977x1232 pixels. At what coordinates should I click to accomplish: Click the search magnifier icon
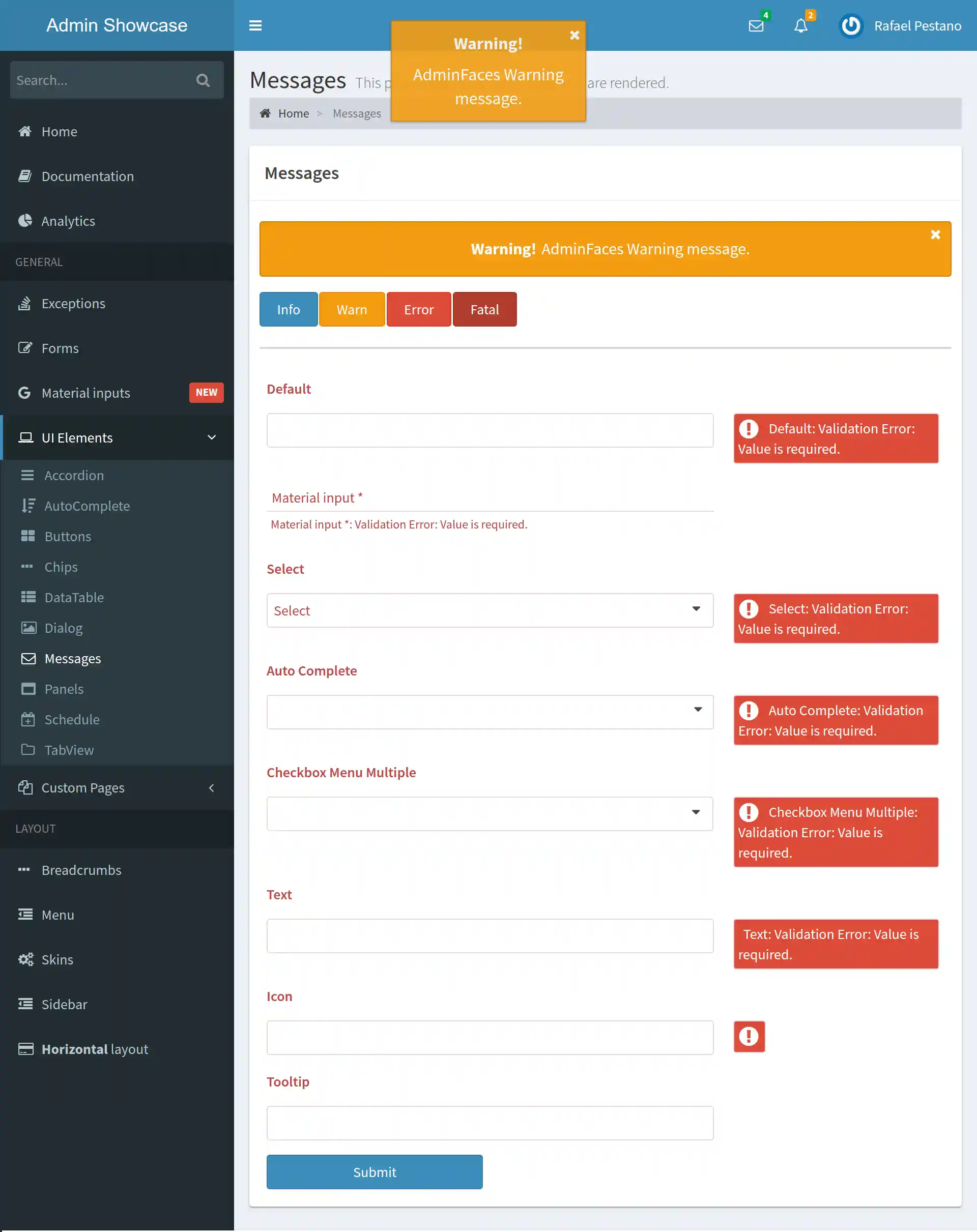tap(203, 80)
